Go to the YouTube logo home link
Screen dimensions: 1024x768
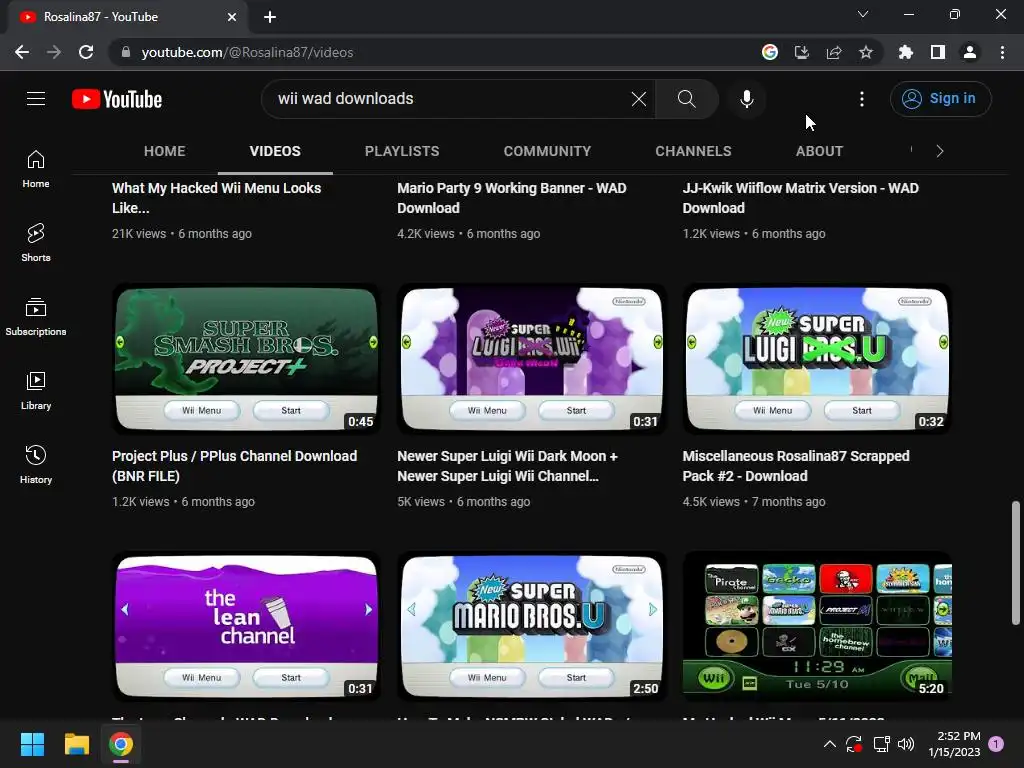[117, 99]
